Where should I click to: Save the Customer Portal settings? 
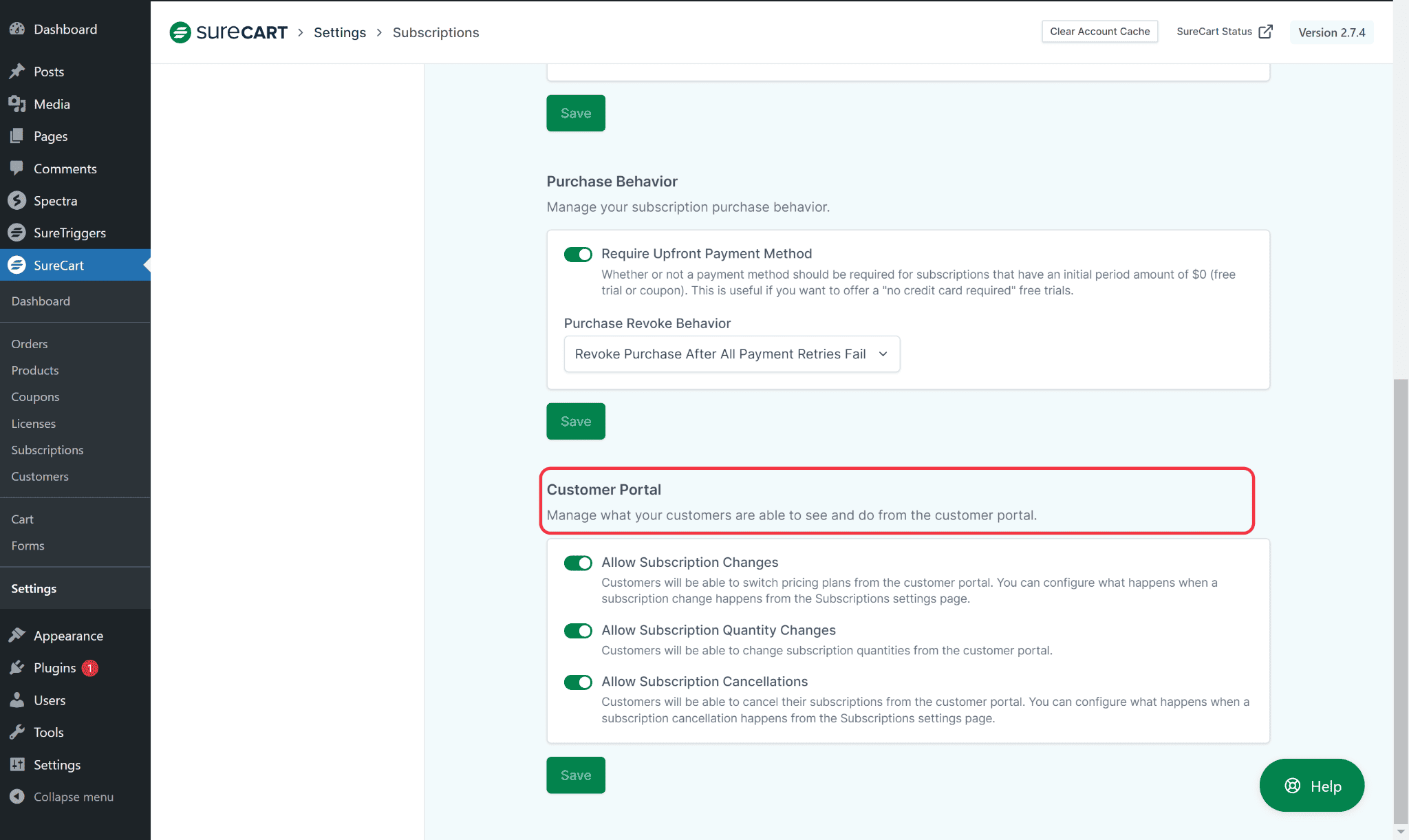tap(576, 775)
